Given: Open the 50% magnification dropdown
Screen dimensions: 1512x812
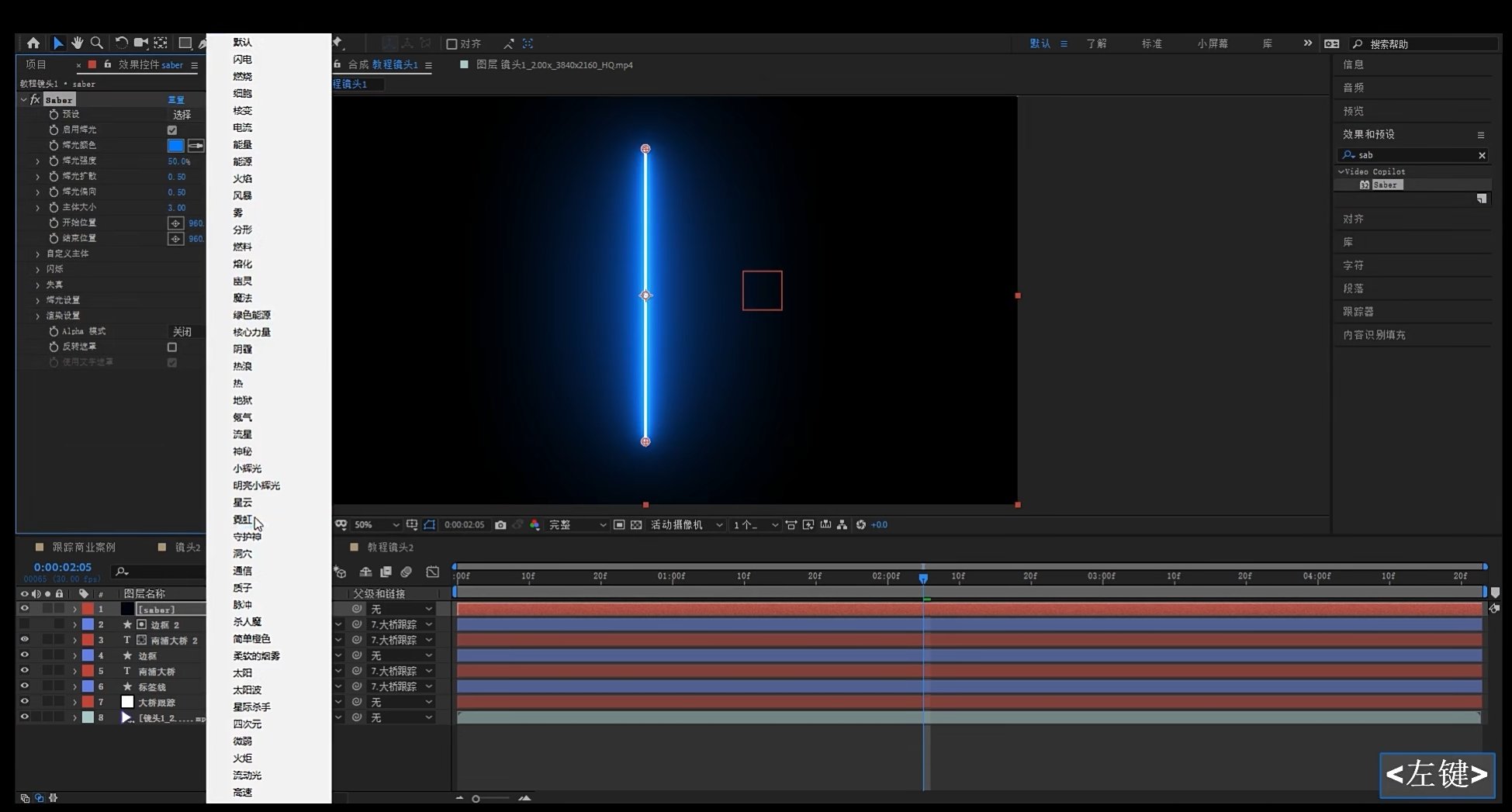Looking at the screenshot, I should coord(376,525).
